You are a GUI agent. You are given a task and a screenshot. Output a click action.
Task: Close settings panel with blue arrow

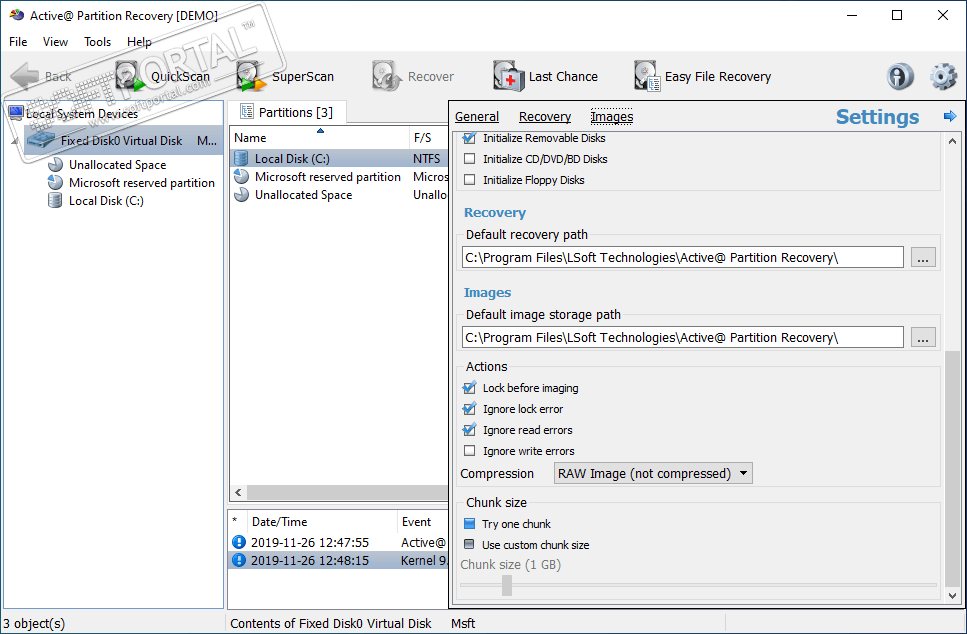pos(950,116)
